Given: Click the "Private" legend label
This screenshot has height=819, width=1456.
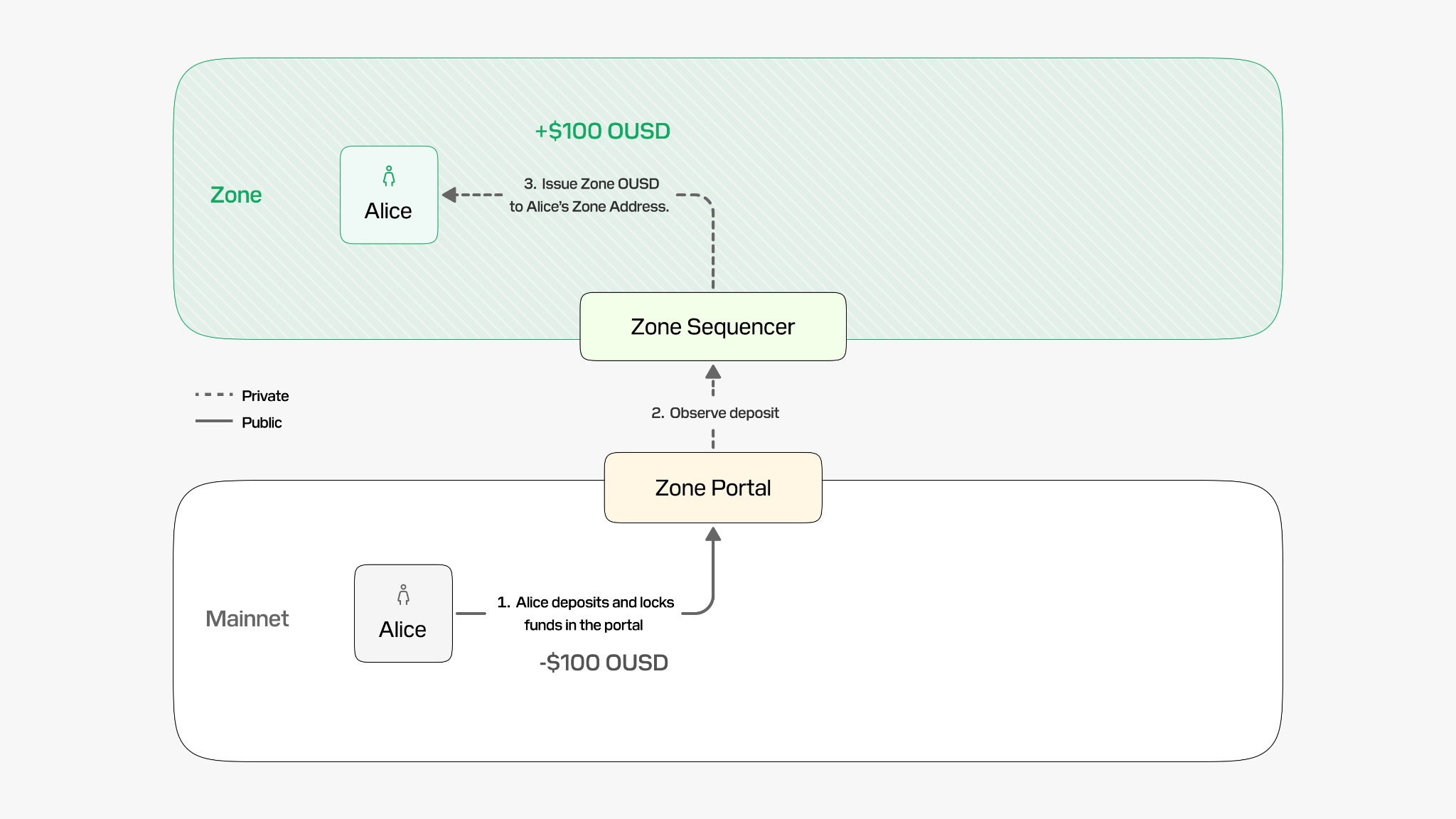Looking at the screenshot, I should coord(265,396).
